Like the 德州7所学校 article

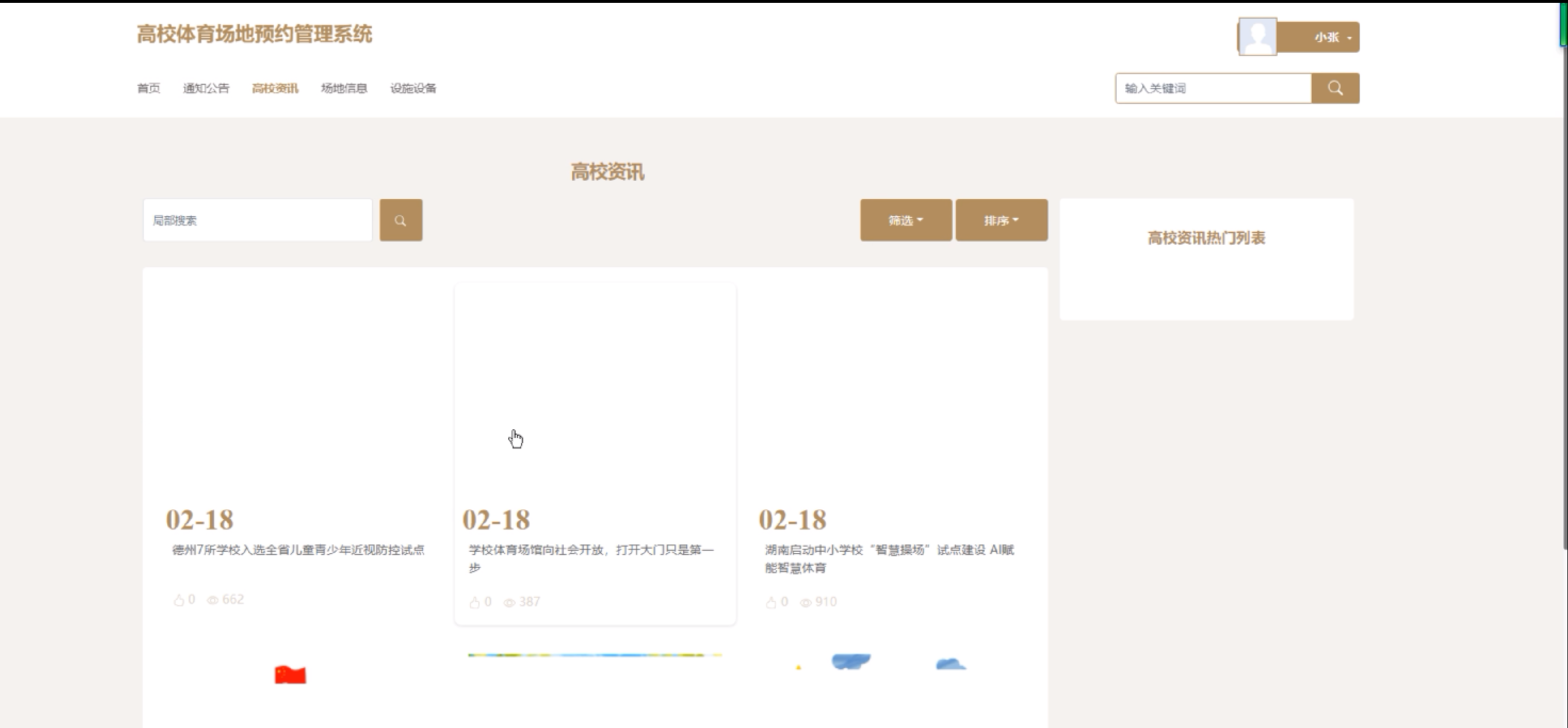(x=178, y=600)
